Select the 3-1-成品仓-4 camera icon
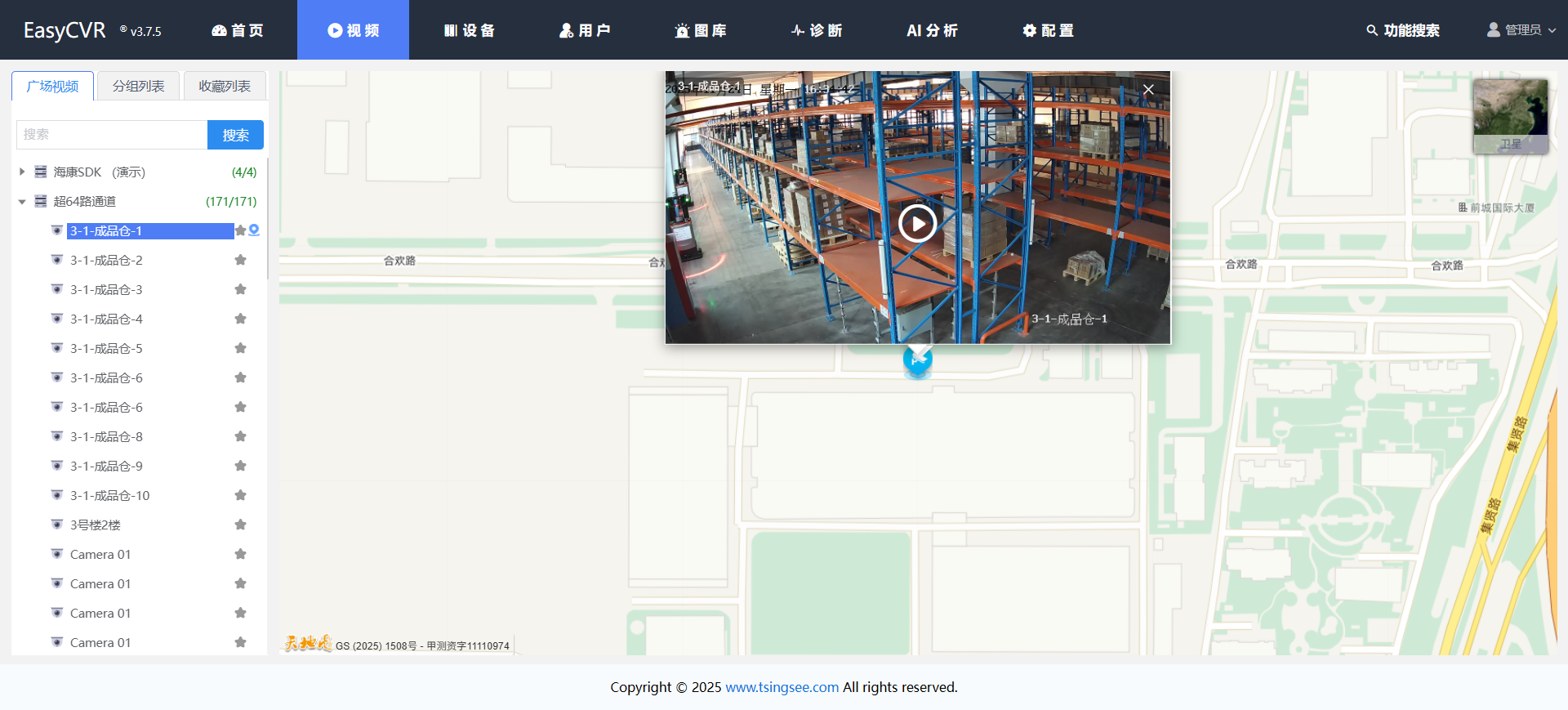The width and height of the screenshot is (1568, 710). [57, 319]
